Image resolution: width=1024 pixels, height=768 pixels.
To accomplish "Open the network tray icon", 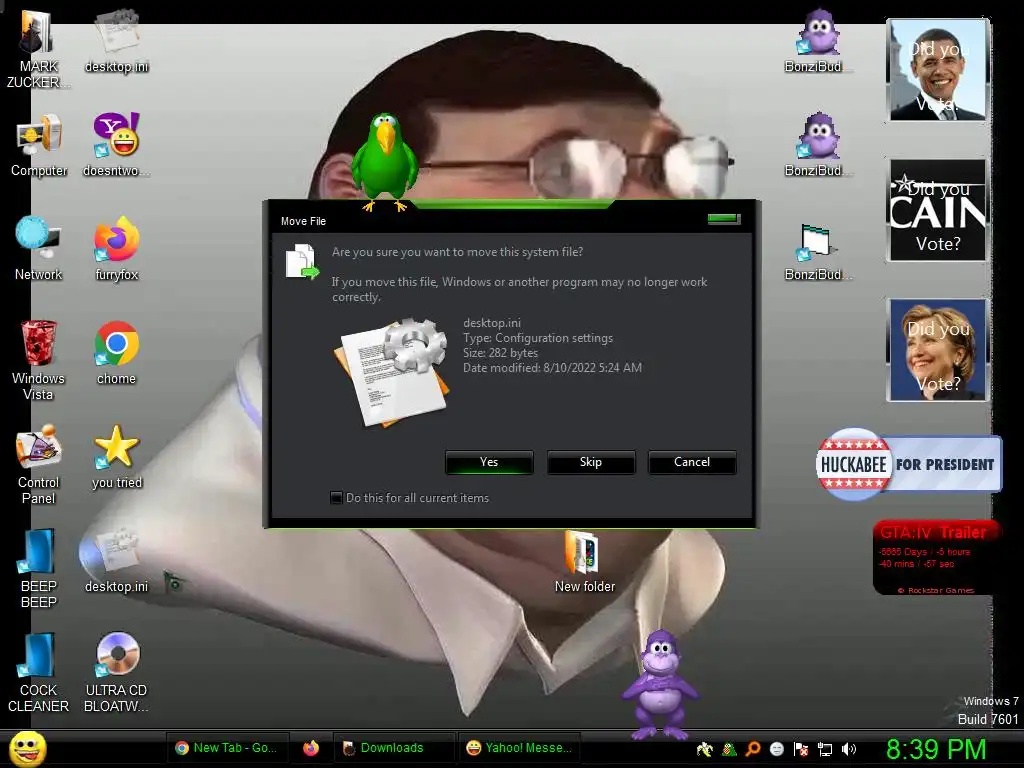I will pyautogui.click(x=825, y=749).
